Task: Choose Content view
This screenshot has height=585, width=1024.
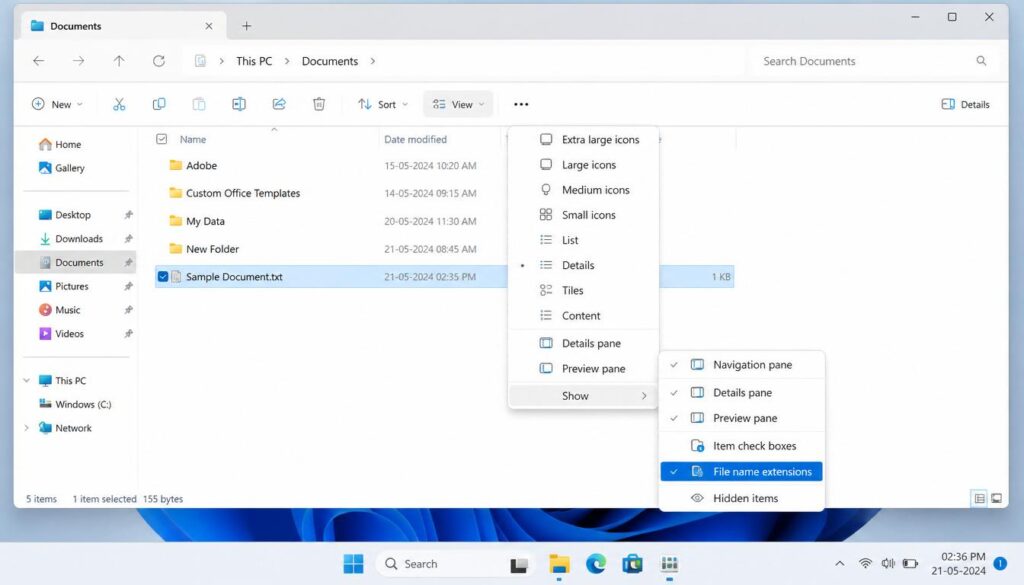Action: tap(583, 316)
